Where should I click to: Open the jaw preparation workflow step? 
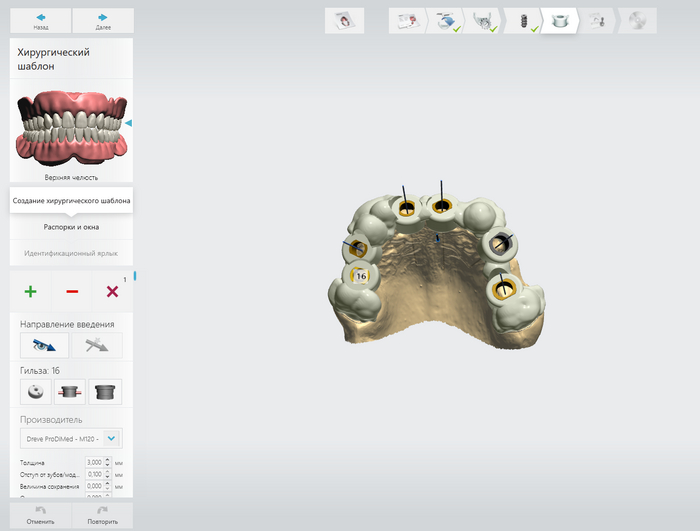(x=483, y=21)
